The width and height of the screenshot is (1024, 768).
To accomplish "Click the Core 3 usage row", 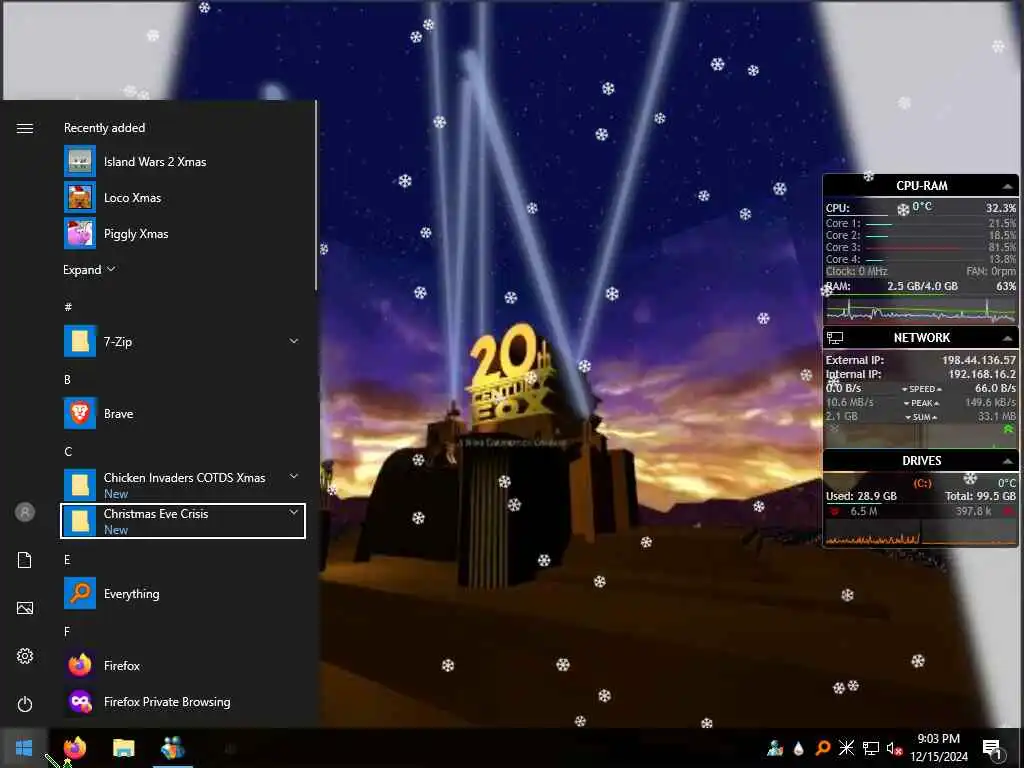I will pos(921,248).
